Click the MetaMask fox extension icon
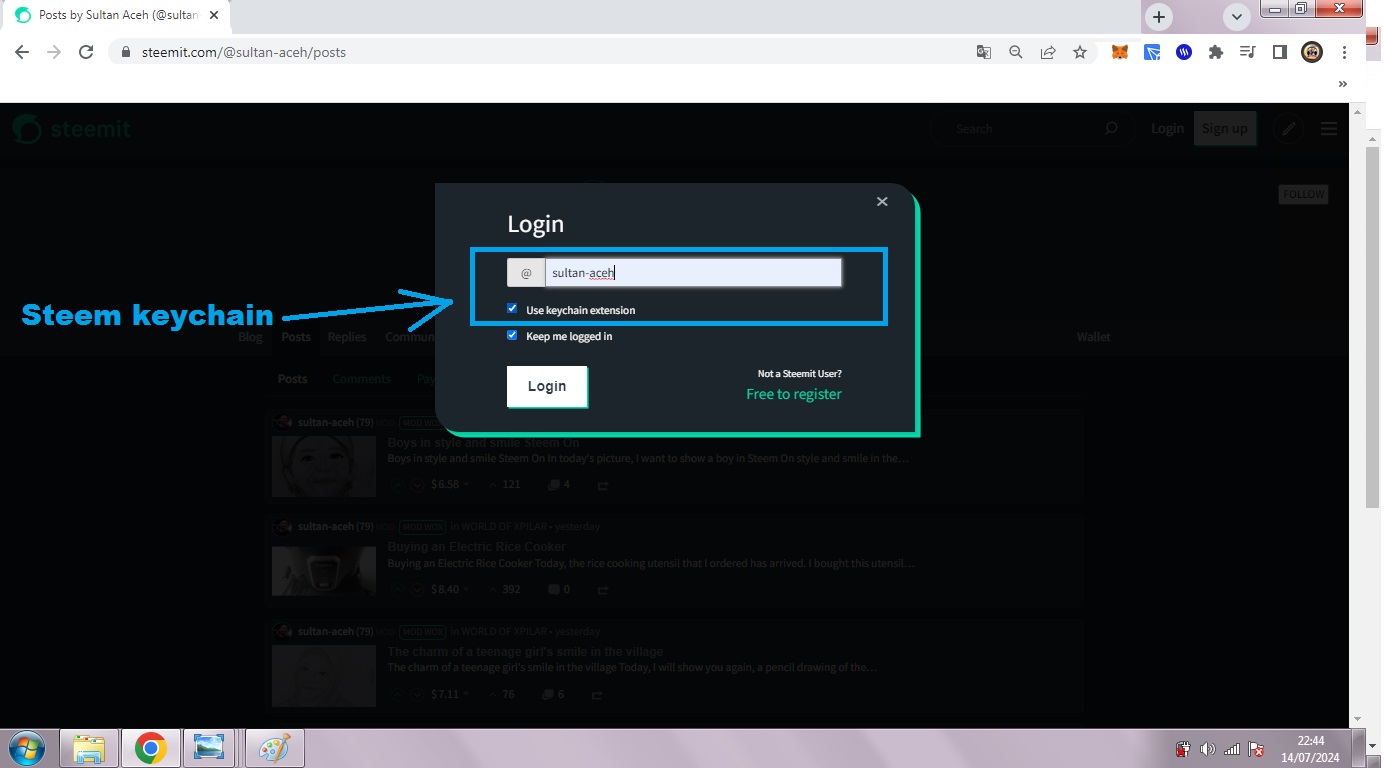 (1120, 52)
